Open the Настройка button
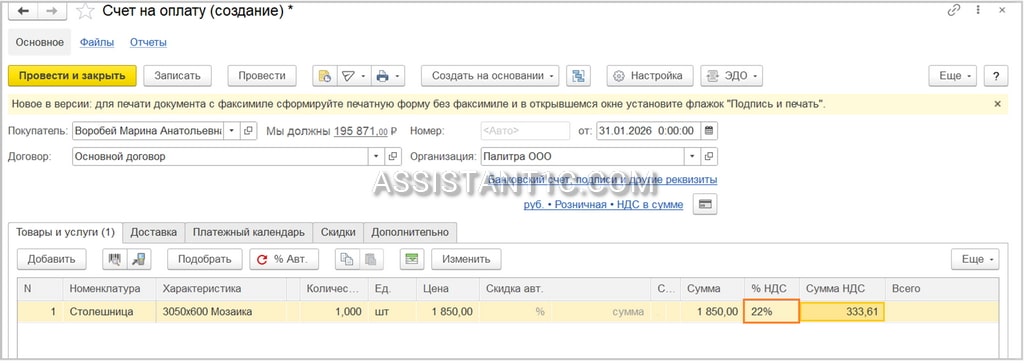Screen dimensions: 1024x363 649,76
